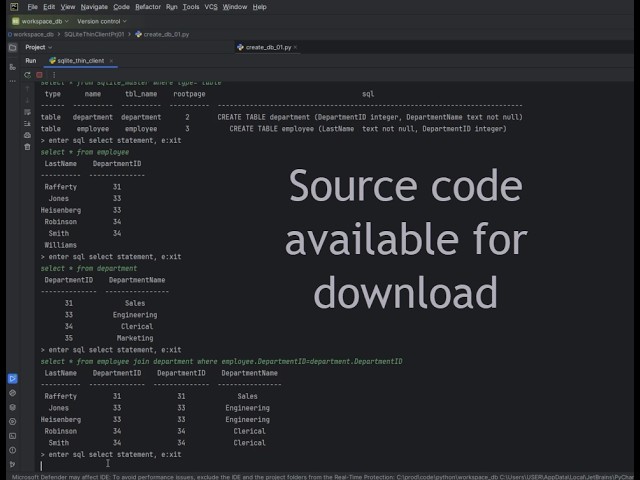Click 'select * from employee' console line
This screenshot has height=480, width=640.
point(85,152)
